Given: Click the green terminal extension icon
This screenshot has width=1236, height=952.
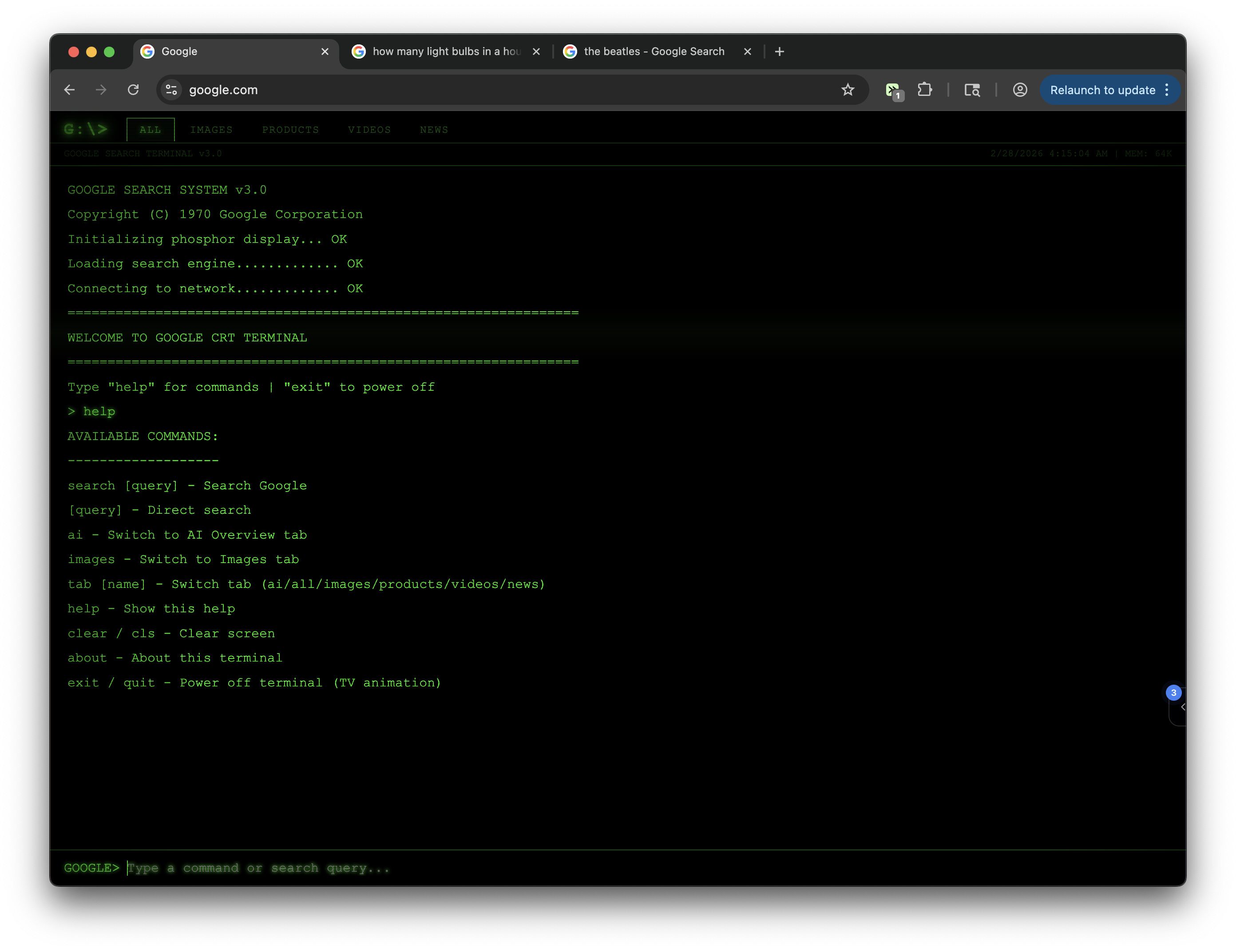Looking at the screenshot, I should [892, 90].
